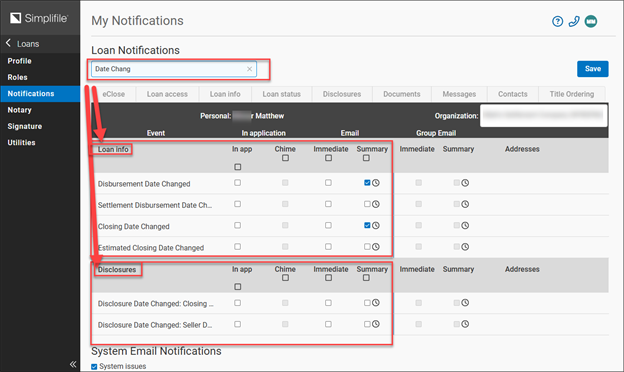Click the 'Disclosures' section heading
This screenshot has height=372, width=624.
pos(117,269)
